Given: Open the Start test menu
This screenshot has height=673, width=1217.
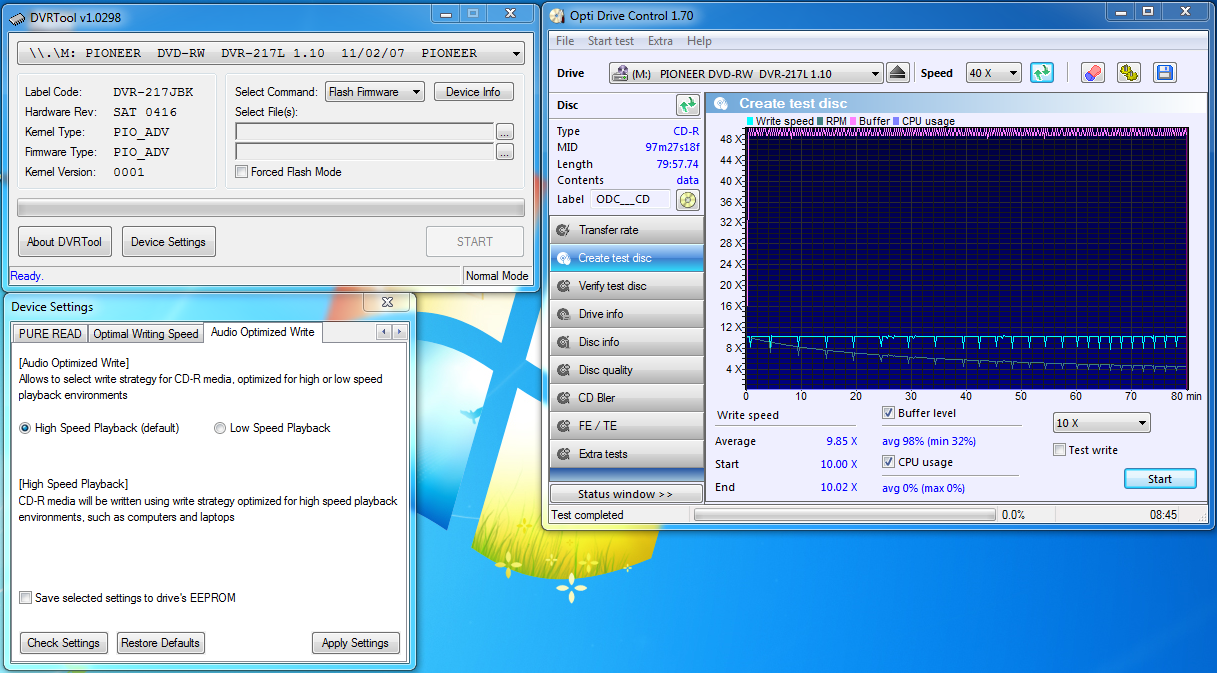Looking at the screenshot, I should [611, 41].
